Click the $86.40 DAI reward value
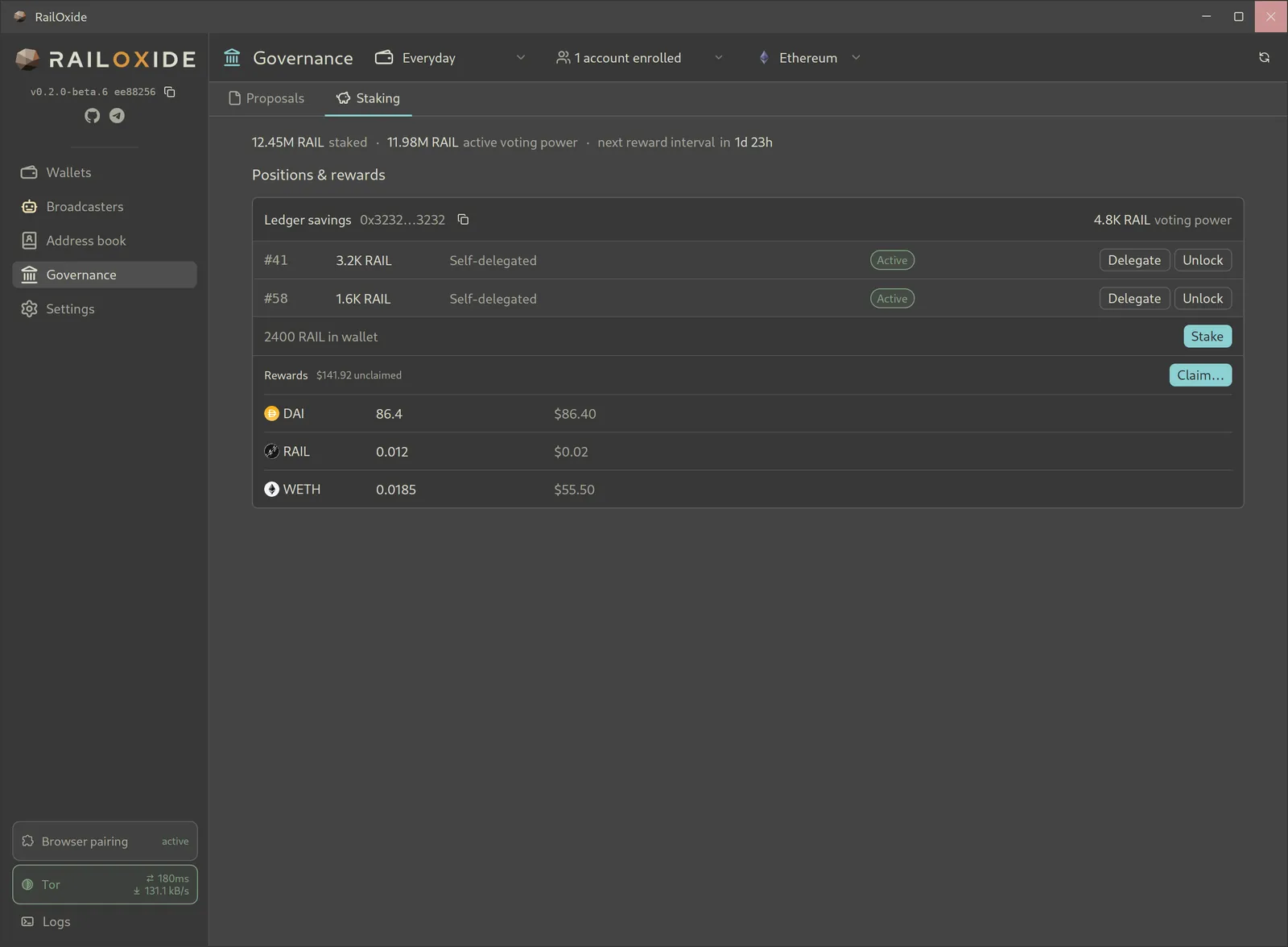The width and height of the screenshot is (1288, 947). pyautogui.click(x=575, y=414)
